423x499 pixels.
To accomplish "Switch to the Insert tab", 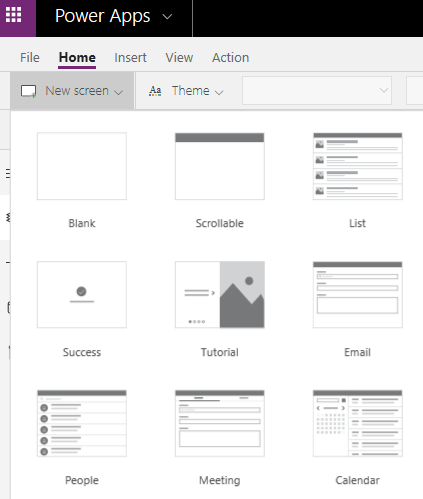I will coord(130,58).
